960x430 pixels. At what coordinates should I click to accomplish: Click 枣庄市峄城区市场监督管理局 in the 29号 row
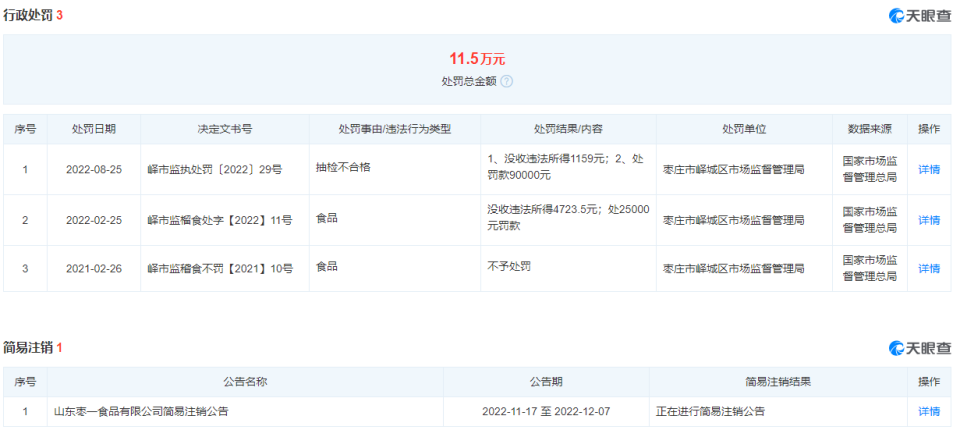click(733, 170)
